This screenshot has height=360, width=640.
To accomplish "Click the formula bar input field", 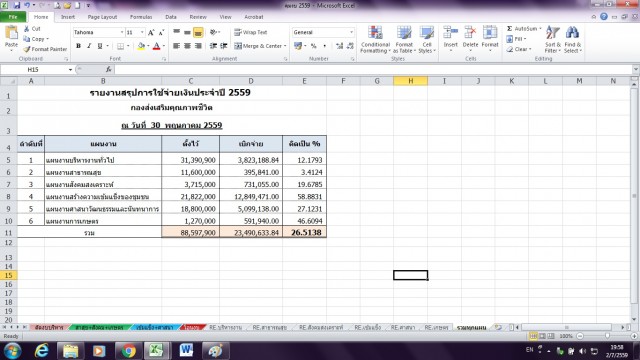I will pyautogui.click(x=373, y=69).
